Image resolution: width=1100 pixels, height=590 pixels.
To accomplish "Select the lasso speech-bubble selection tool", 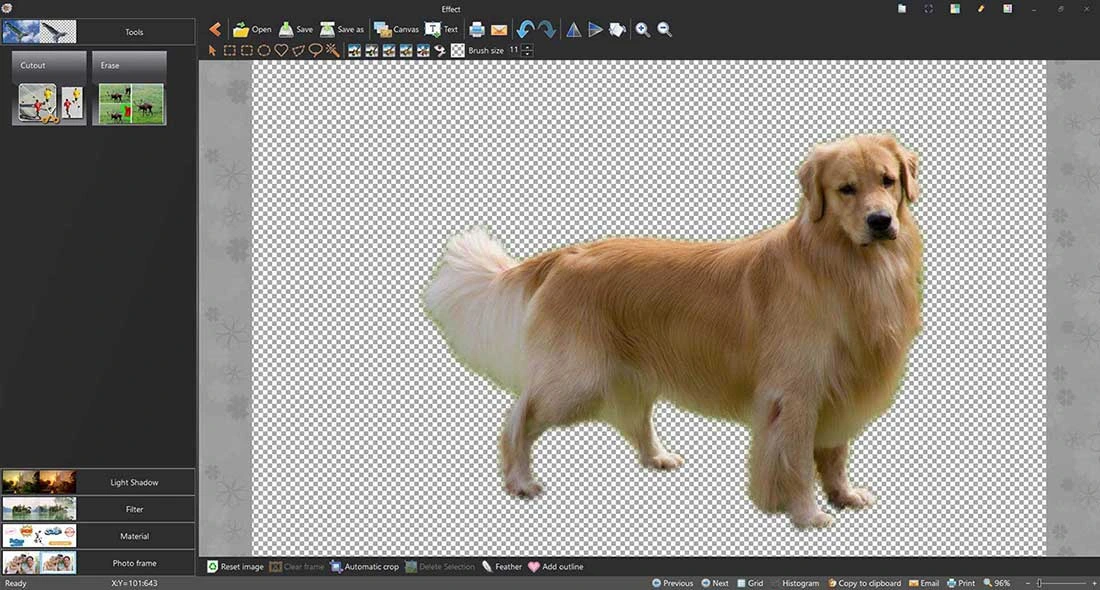I will coord(315,50).
